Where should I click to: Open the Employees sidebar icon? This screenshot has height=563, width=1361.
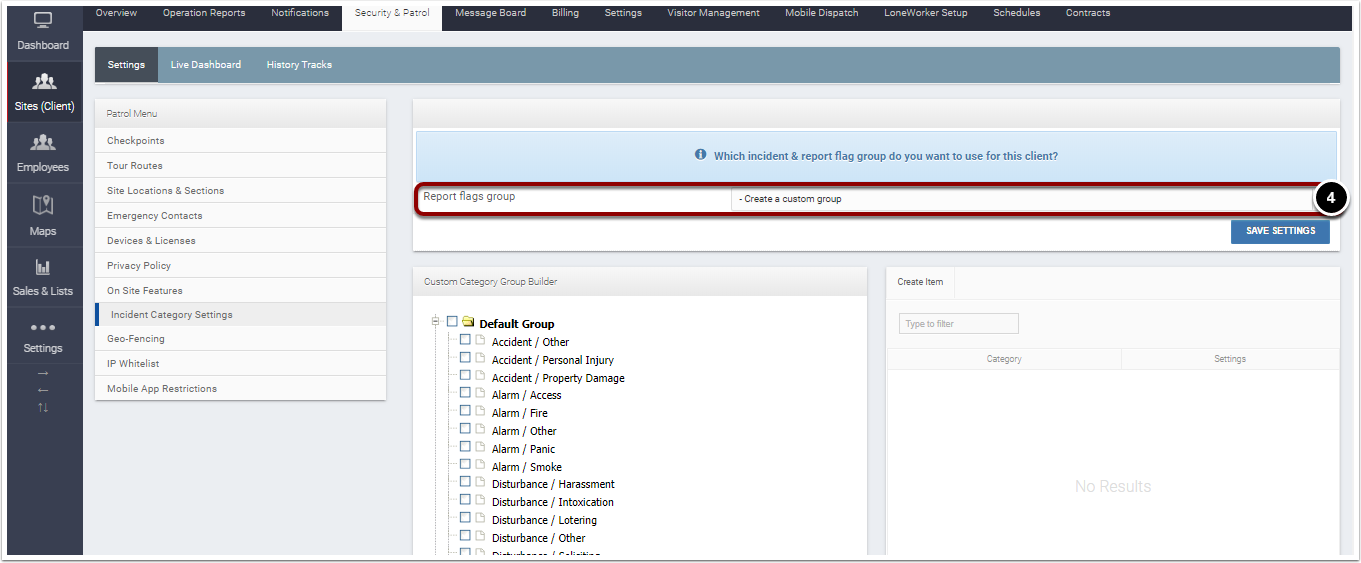[42, 142]
